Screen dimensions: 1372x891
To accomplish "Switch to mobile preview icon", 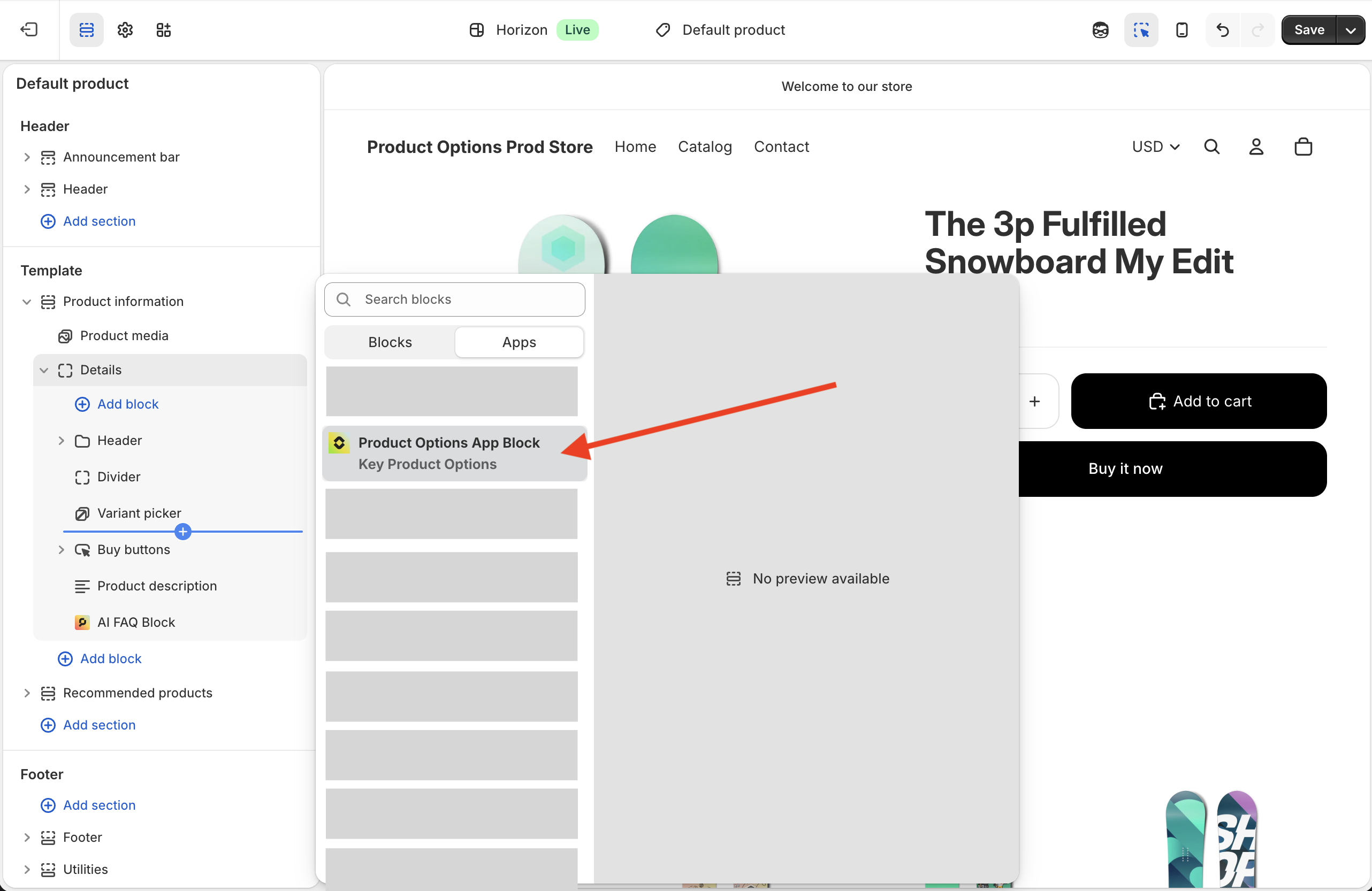I will pyautogui.click(x=1183, y=30).
